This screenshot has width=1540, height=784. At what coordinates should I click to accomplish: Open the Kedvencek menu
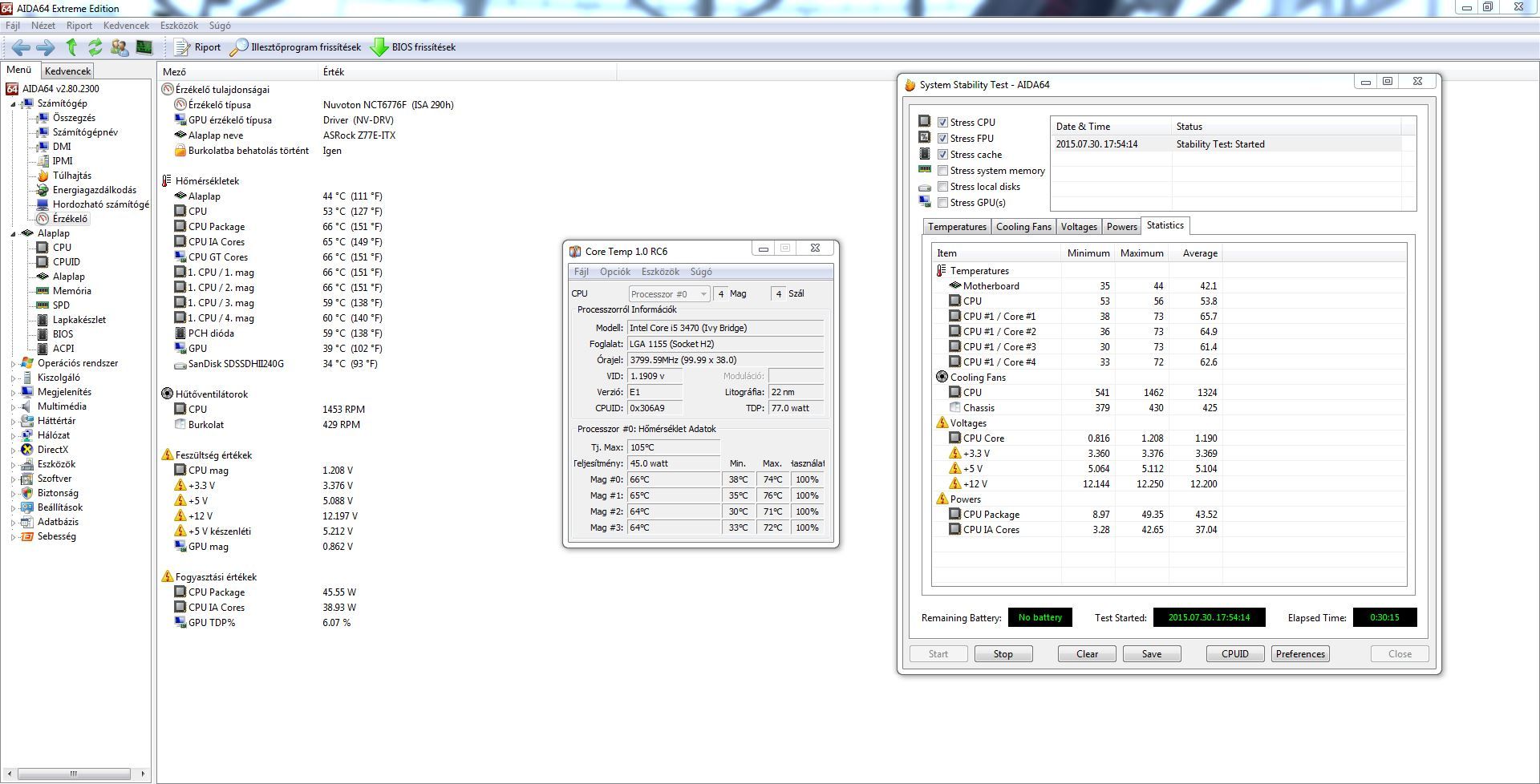pos(126,26)
